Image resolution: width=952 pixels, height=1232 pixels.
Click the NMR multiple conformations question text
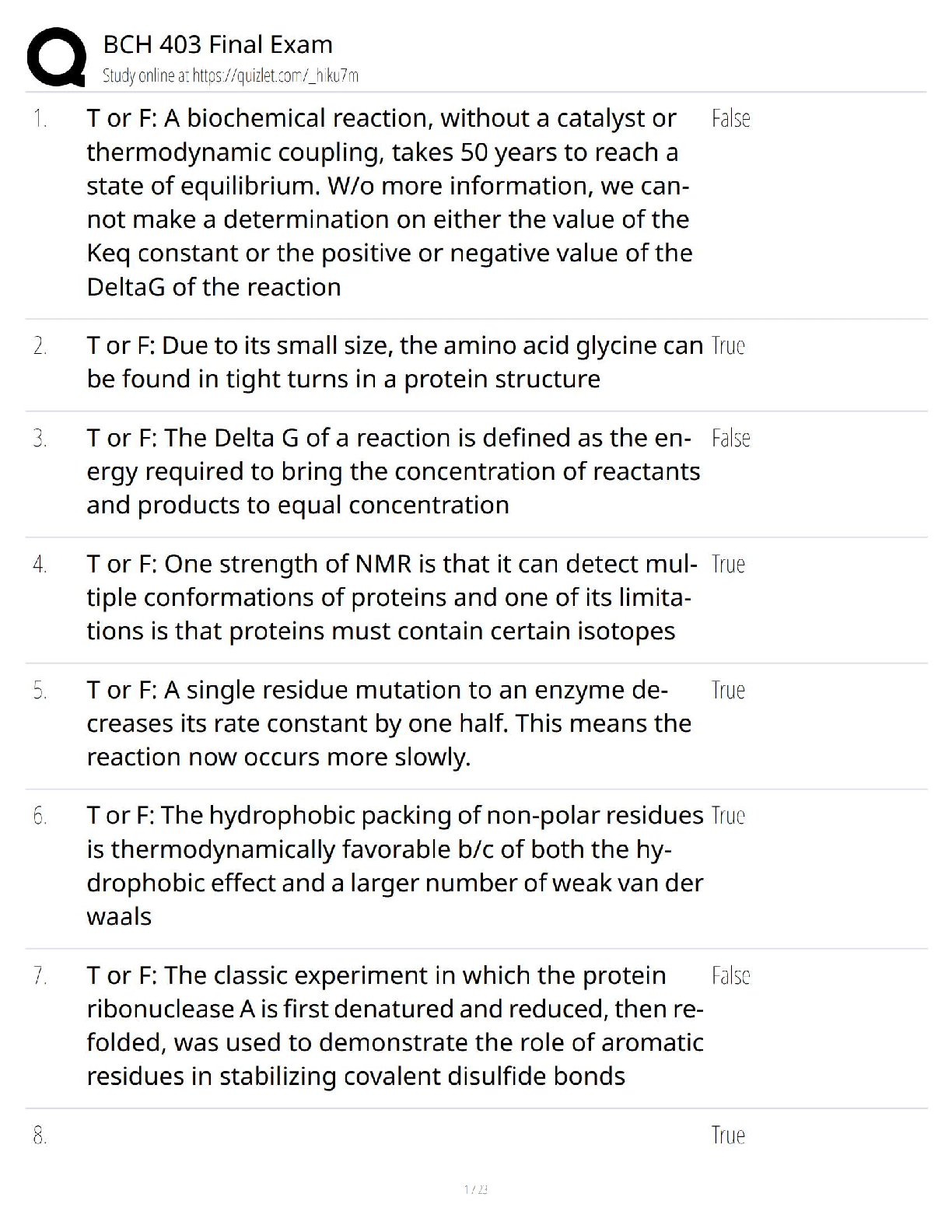pos(391,597)
